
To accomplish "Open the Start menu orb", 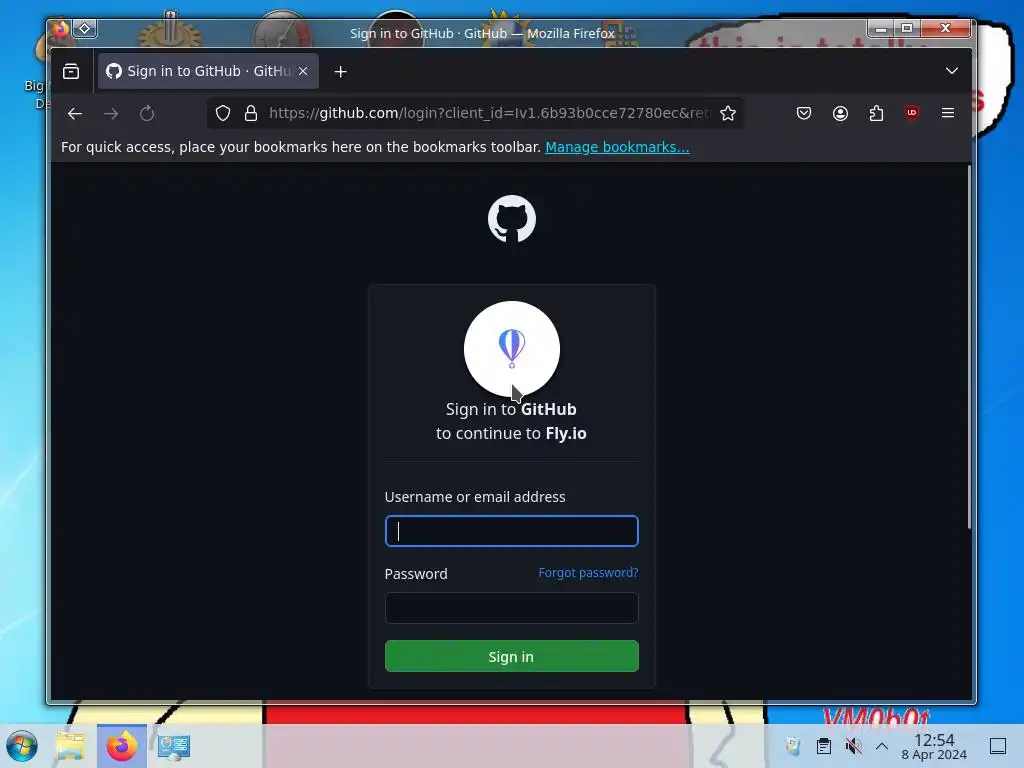I will click(22, 746).
